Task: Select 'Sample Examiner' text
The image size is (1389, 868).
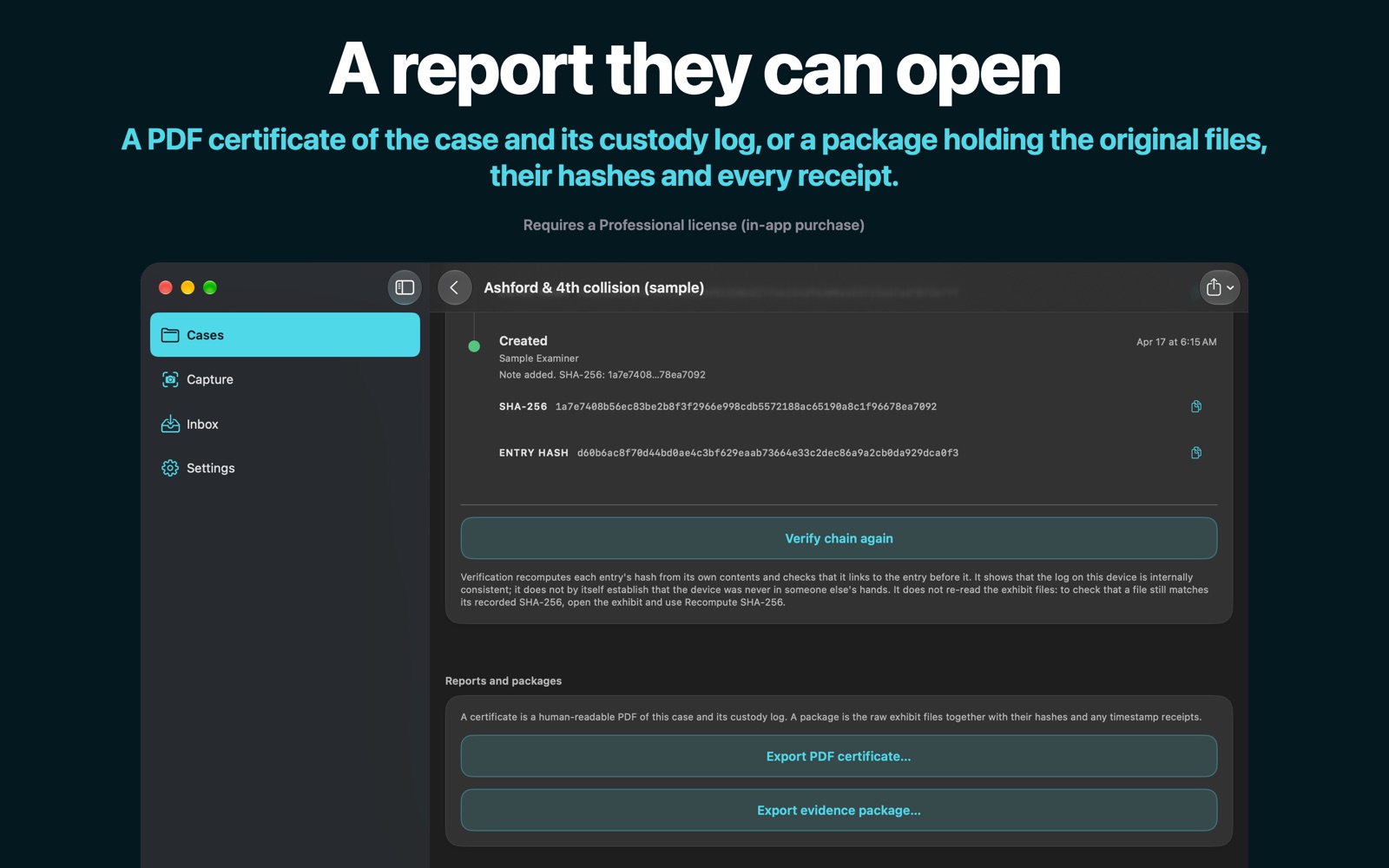Action: 539,358
